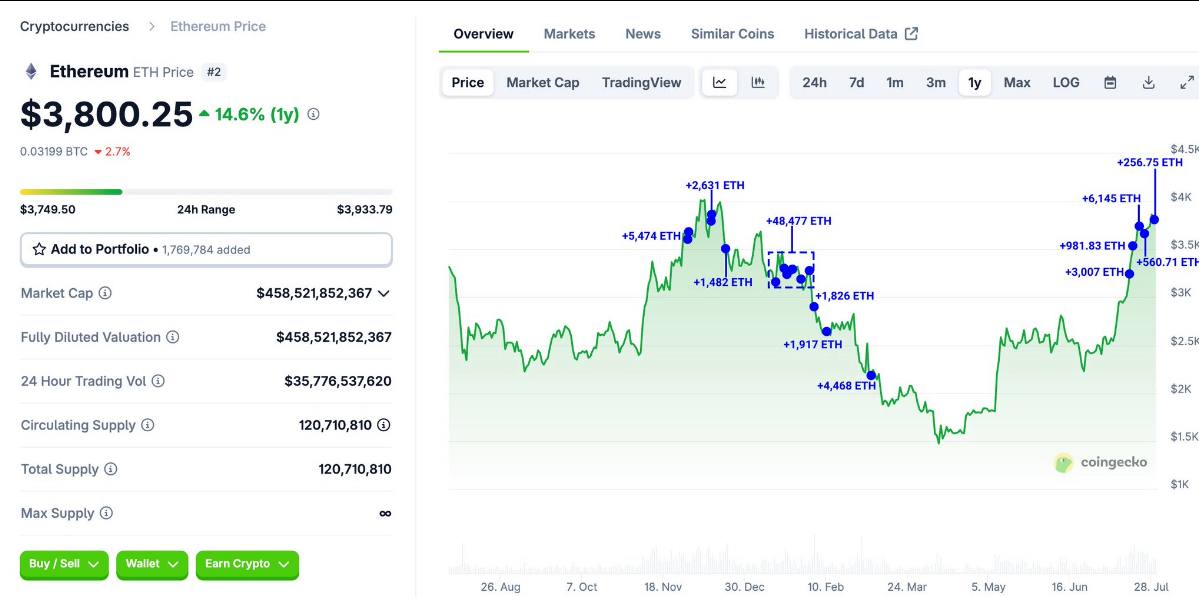Switch to the Markets tab
1199x597 pixels.
pos(569,34)
